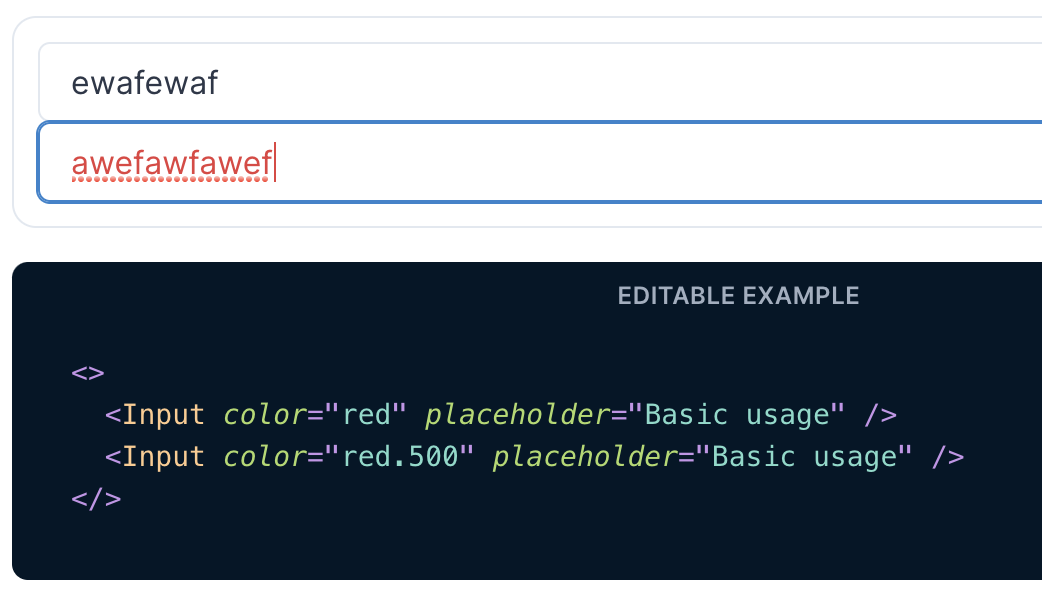Click the 'red.500' value in the code
The height and width of the screenshot is (598, 1042).
pyautogui.click(x=400, y=456)
